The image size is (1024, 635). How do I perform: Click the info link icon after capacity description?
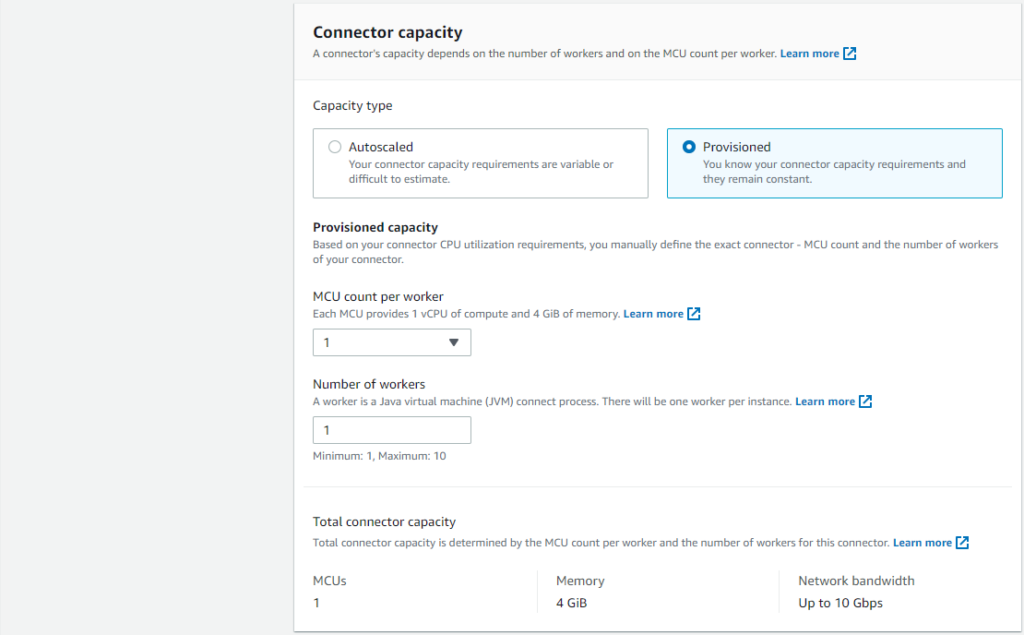pyautogui.click(x=850, y=53)
